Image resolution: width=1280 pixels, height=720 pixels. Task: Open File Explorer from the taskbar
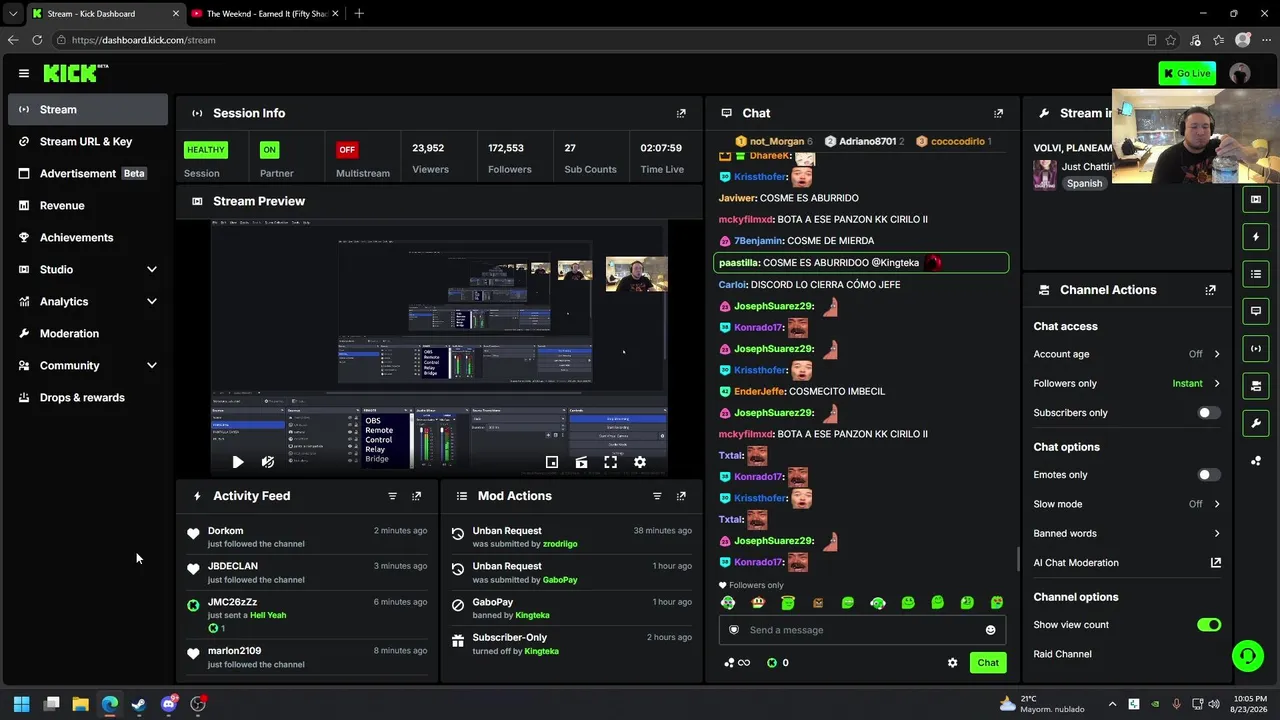point(80,704)
